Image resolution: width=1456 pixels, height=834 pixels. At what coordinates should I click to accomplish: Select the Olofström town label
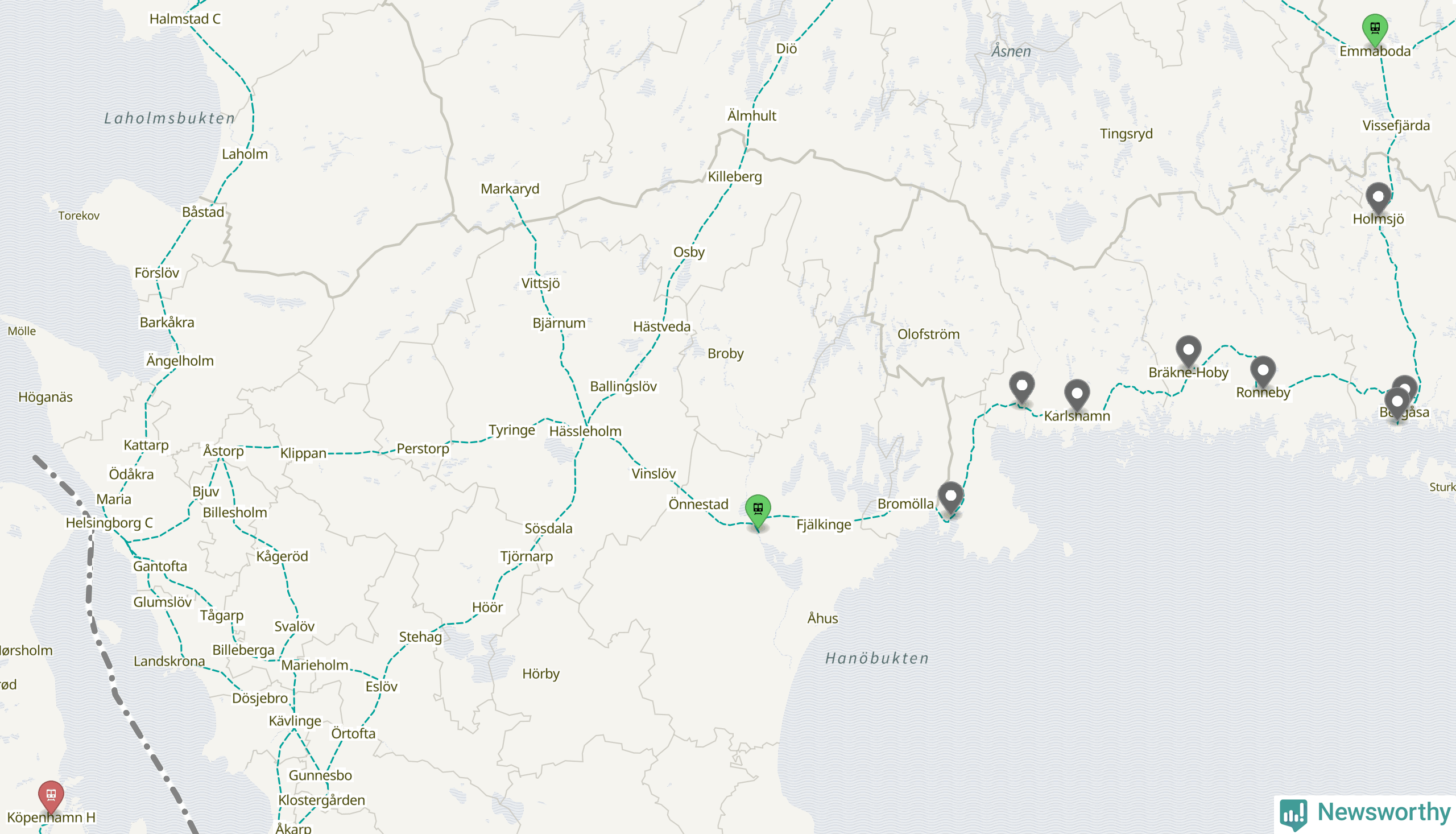(x=928, y=335)
